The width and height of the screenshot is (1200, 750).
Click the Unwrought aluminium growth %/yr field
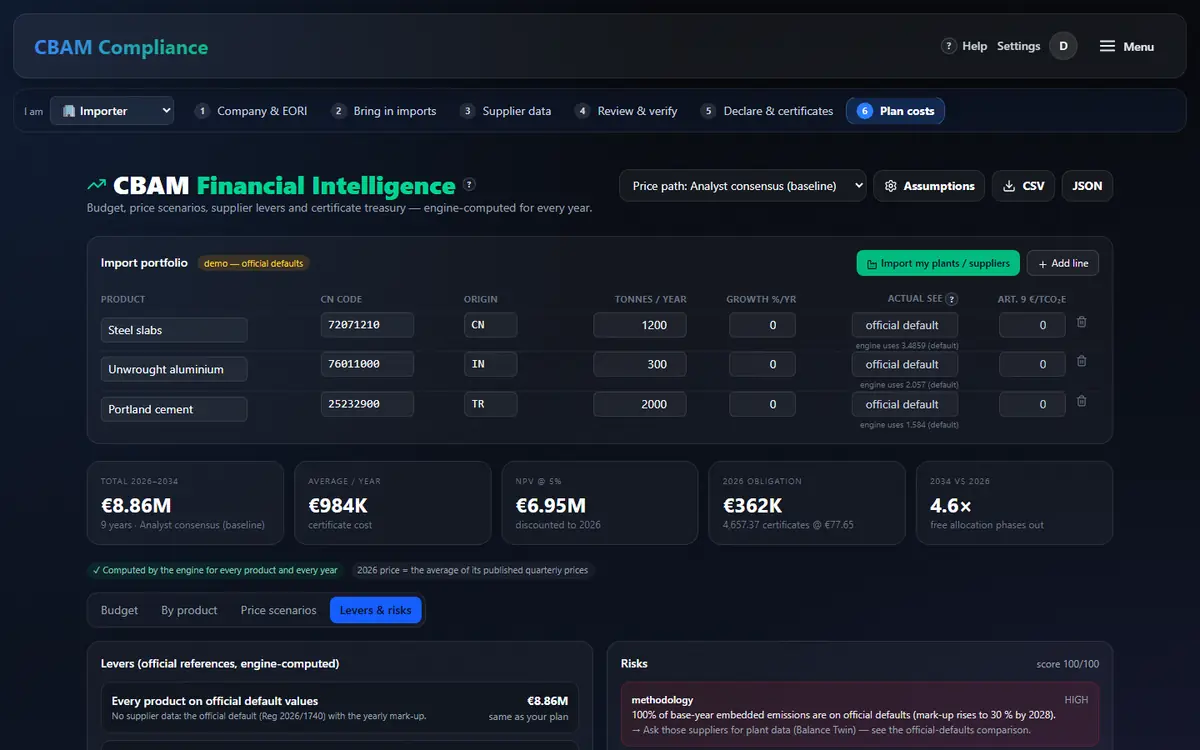point(762,364)
